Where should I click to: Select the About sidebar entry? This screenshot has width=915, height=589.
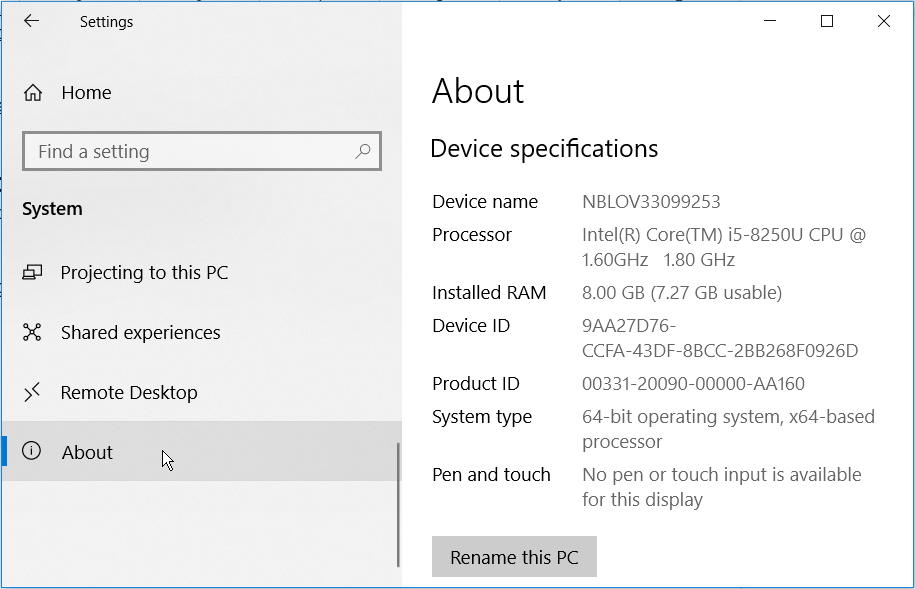pos(88,452)
